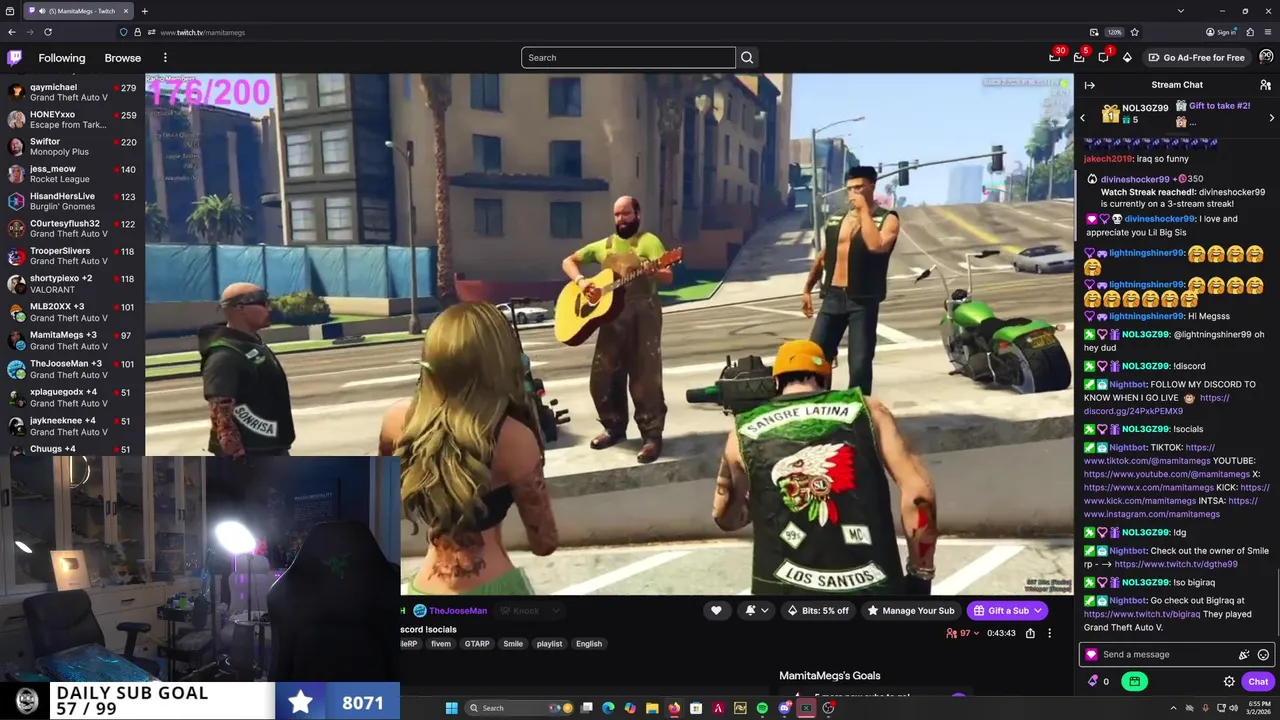Show hidden system tray icons
This screenshot has width=1280, height=720.
click(1176, 708)
